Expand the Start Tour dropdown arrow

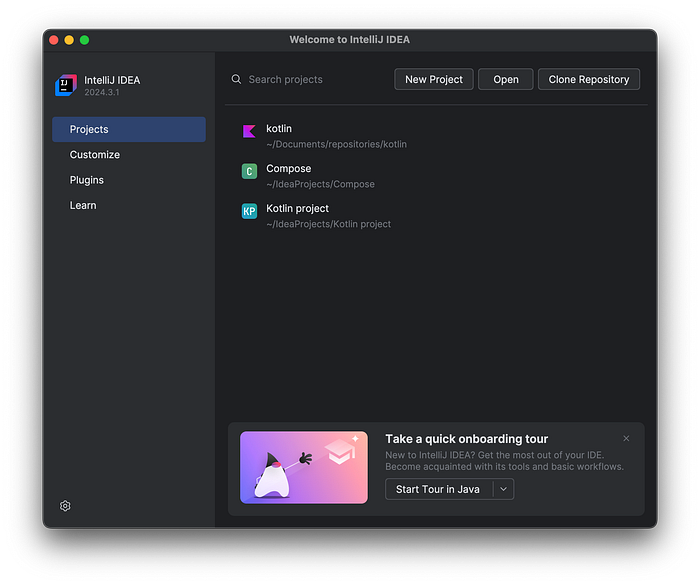pyautogui.click(x=504, y=489)
